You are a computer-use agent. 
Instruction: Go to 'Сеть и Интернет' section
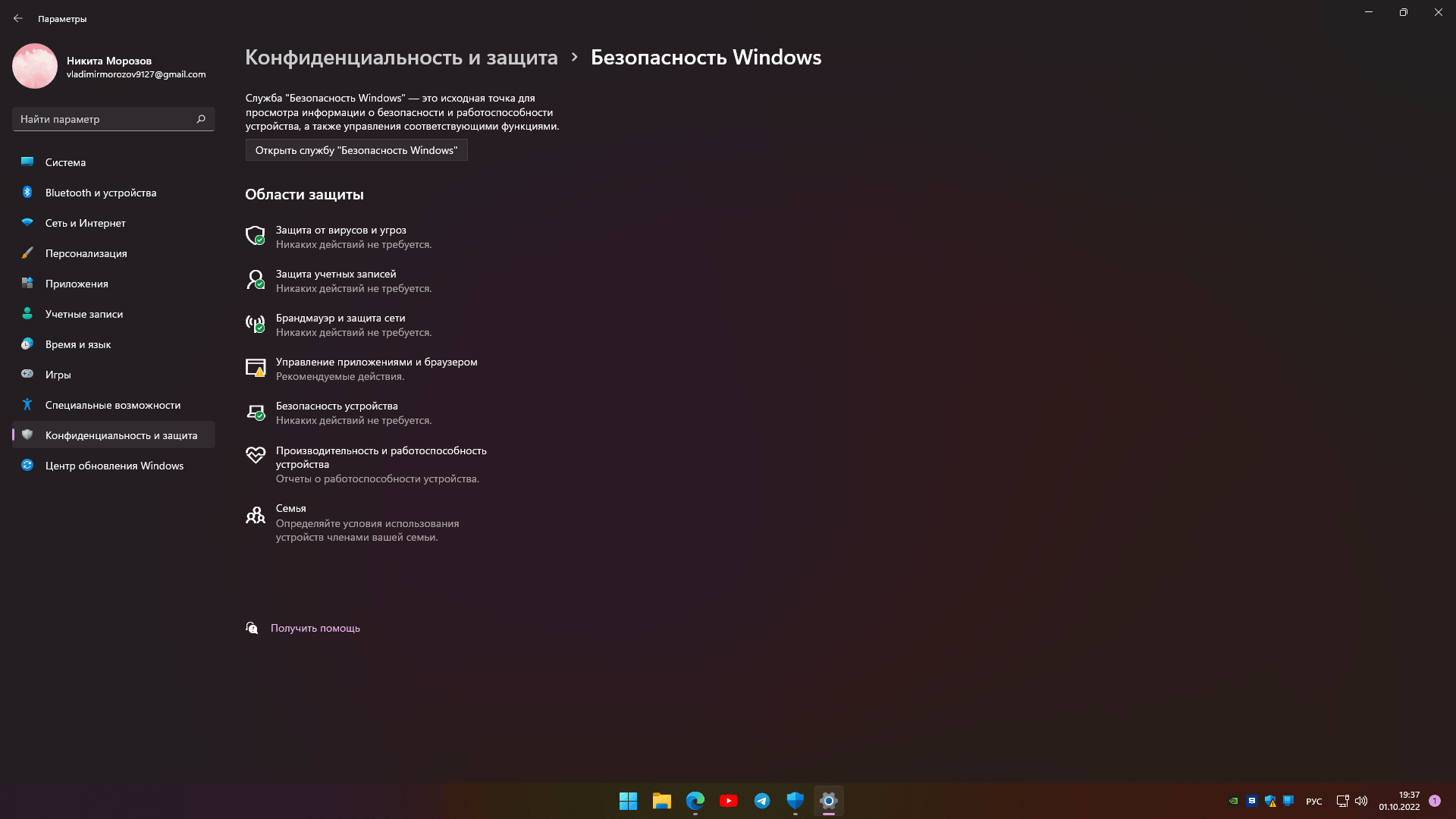pos(114,223)
